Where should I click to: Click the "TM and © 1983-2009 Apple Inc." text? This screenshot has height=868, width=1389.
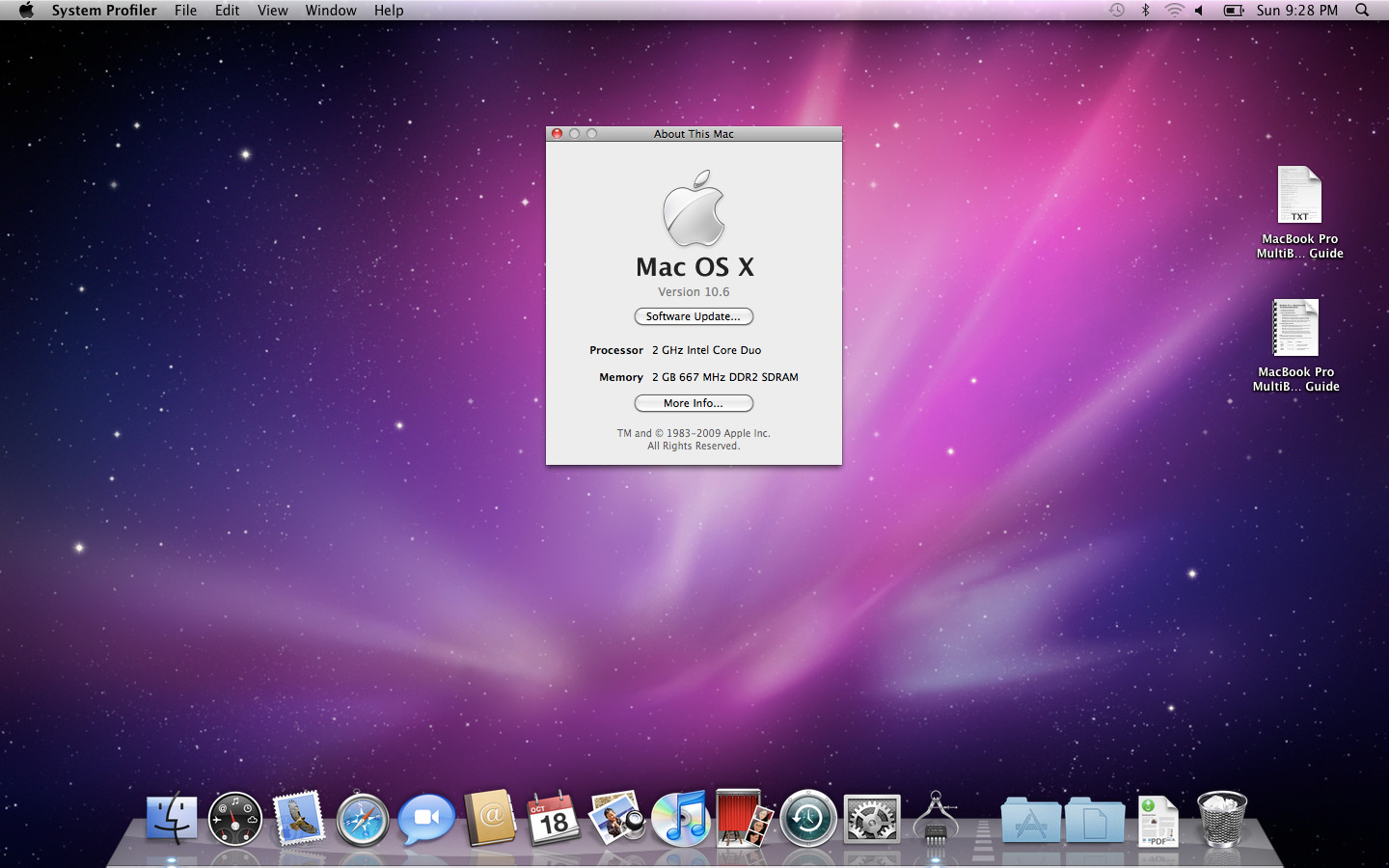point(694,433)
